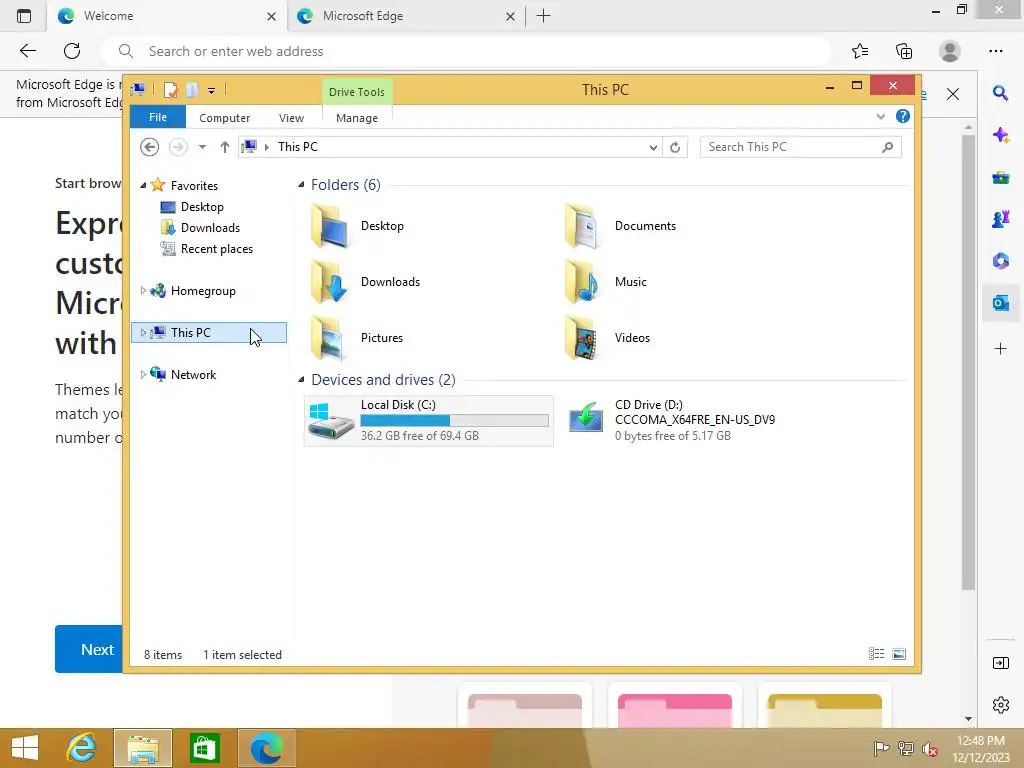This screenshot has width=1024, height=768.
Task: Open Customize Quick Access Toolbar dropdown
Action: coord(212,90)
